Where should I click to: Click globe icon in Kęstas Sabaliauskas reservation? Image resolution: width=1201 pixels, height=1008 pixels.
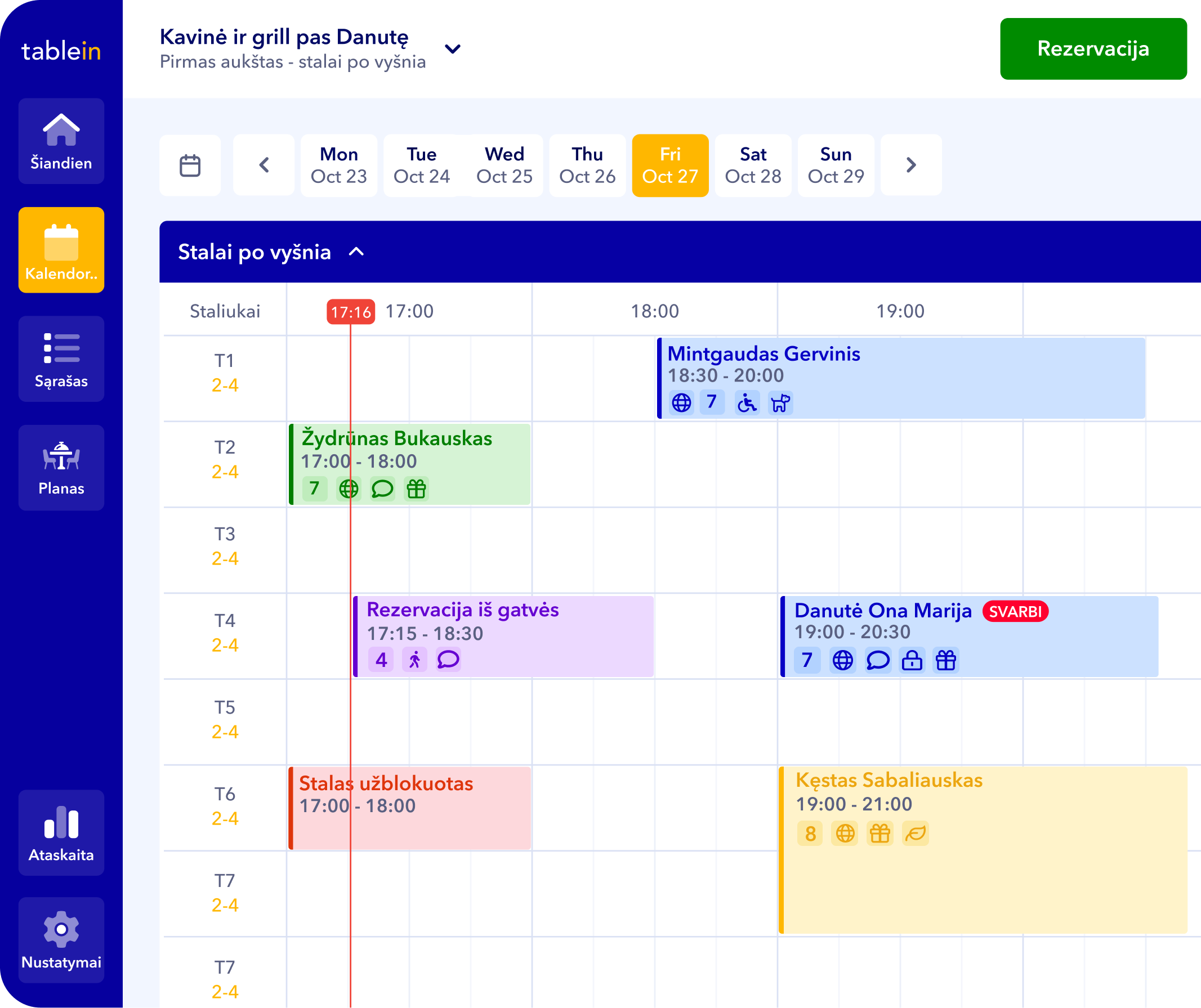coord(845,834)
